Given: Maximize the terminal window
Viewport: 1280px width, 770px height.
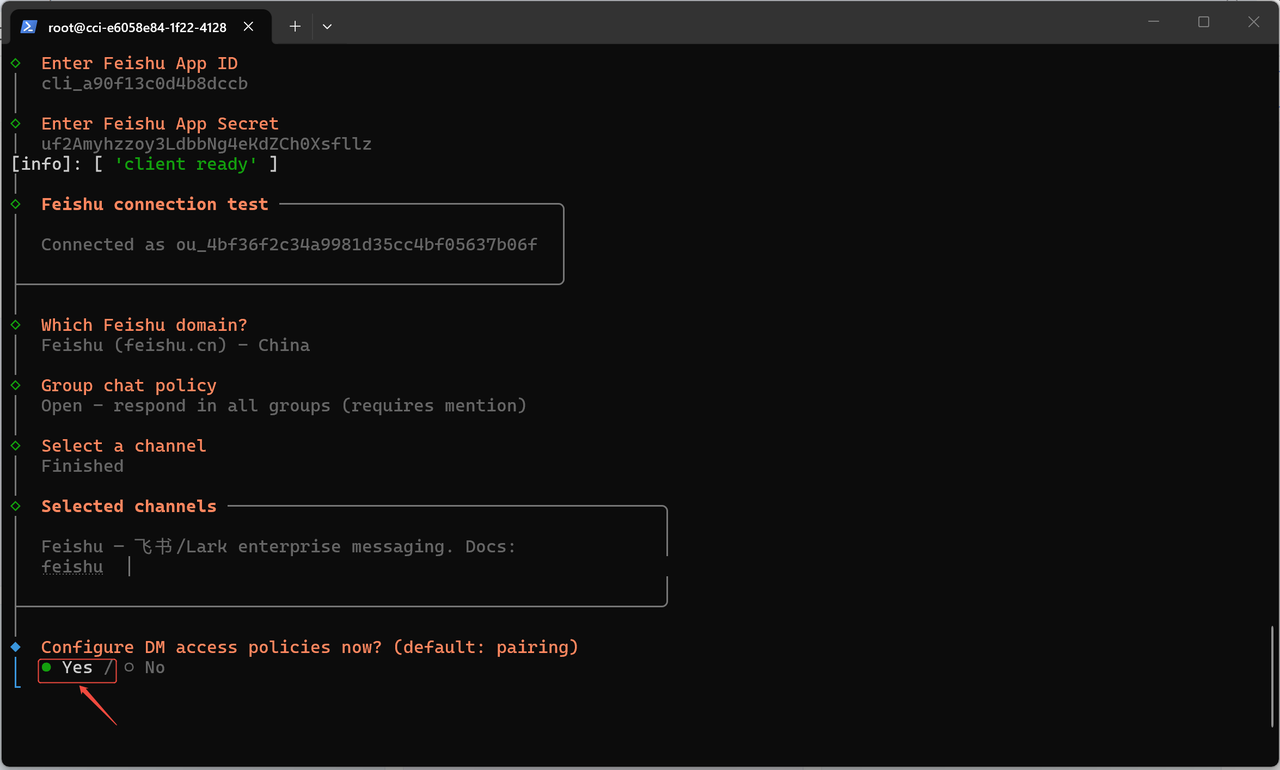Looking at the screenshot, I should point(1204,22).
